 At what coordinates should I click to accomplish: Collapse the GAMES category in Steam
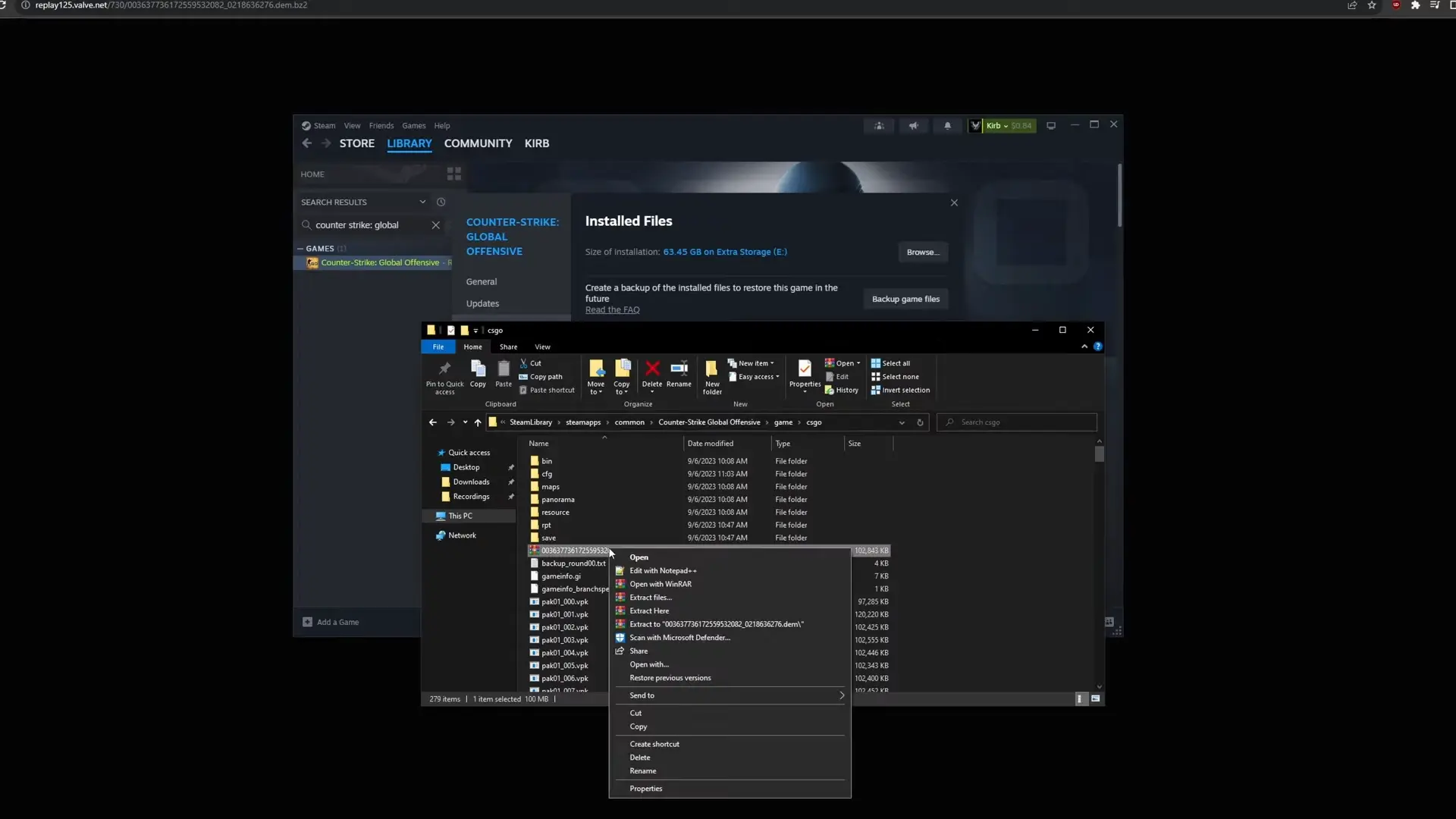300,249
